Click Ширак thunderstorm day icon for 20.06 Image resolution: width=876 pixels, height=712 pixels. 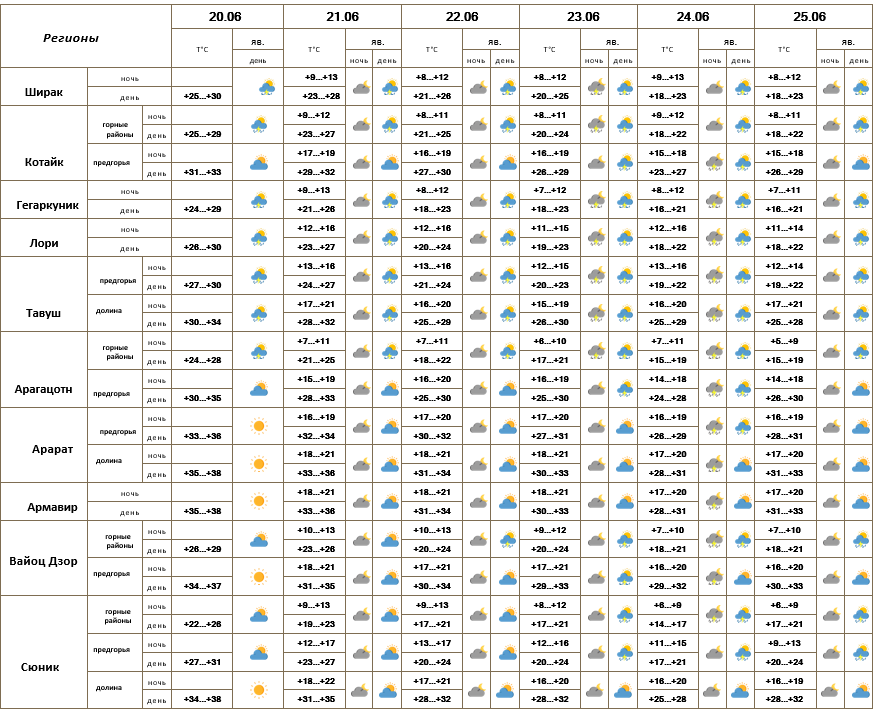click(267, 87)
